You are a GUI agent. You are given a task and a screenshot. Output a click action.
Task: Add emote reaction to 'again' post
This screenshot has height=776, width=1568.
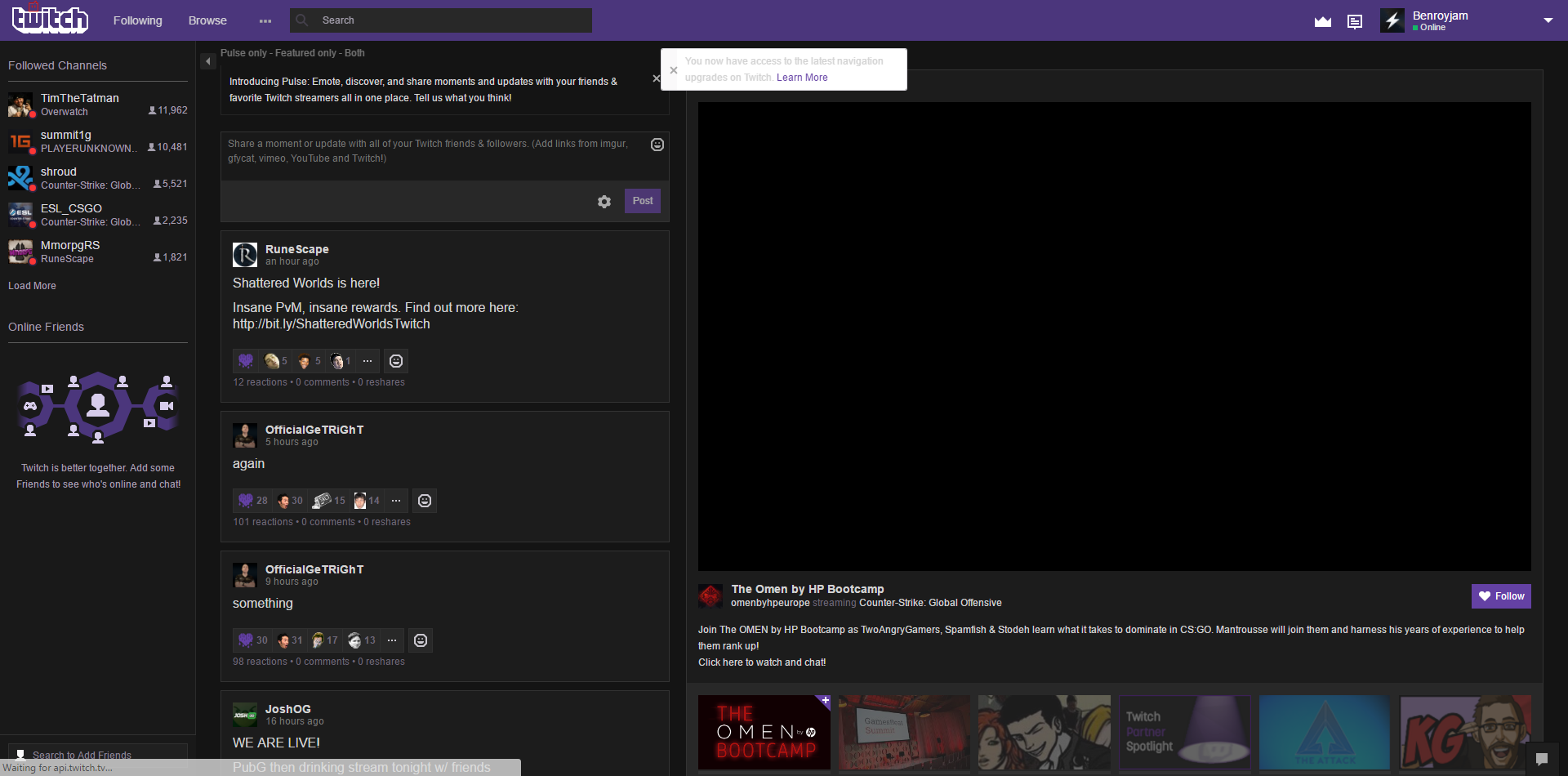point(425,501)
